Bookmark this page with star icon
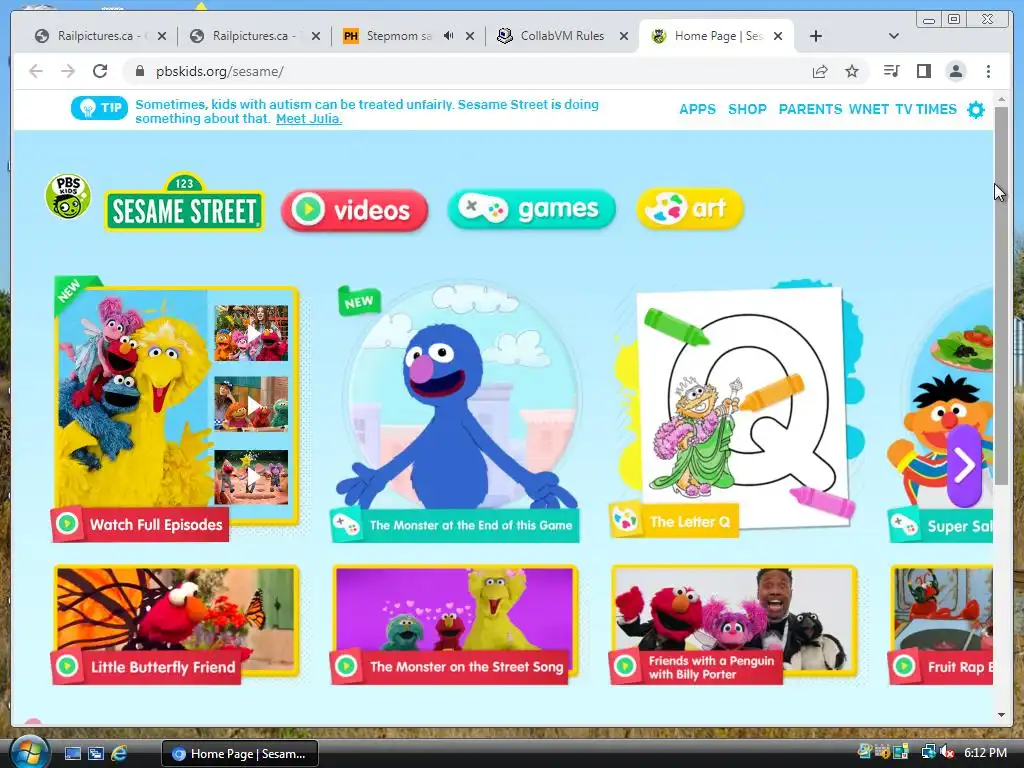 852,71
